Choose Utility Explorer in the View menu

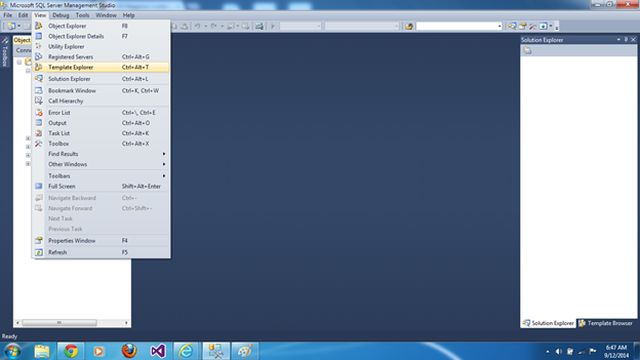point(101,47)
